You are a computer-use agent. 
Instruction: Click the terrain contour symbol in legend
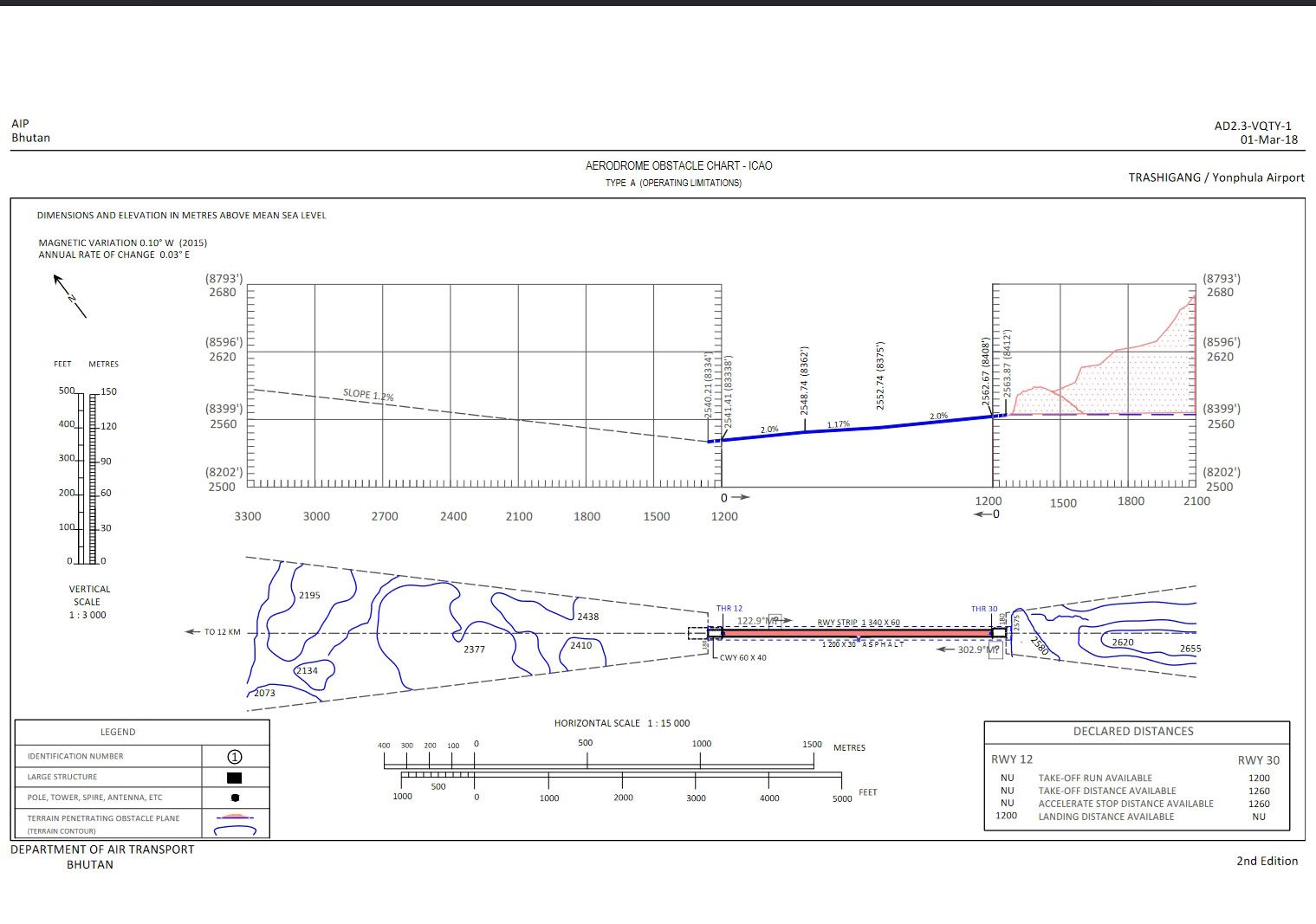[235, 830]
